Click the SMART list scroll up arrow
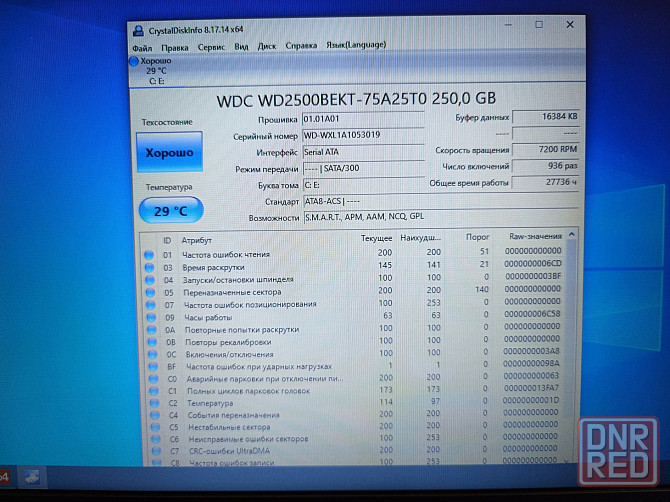670x502 pixels. pos(571,235)
